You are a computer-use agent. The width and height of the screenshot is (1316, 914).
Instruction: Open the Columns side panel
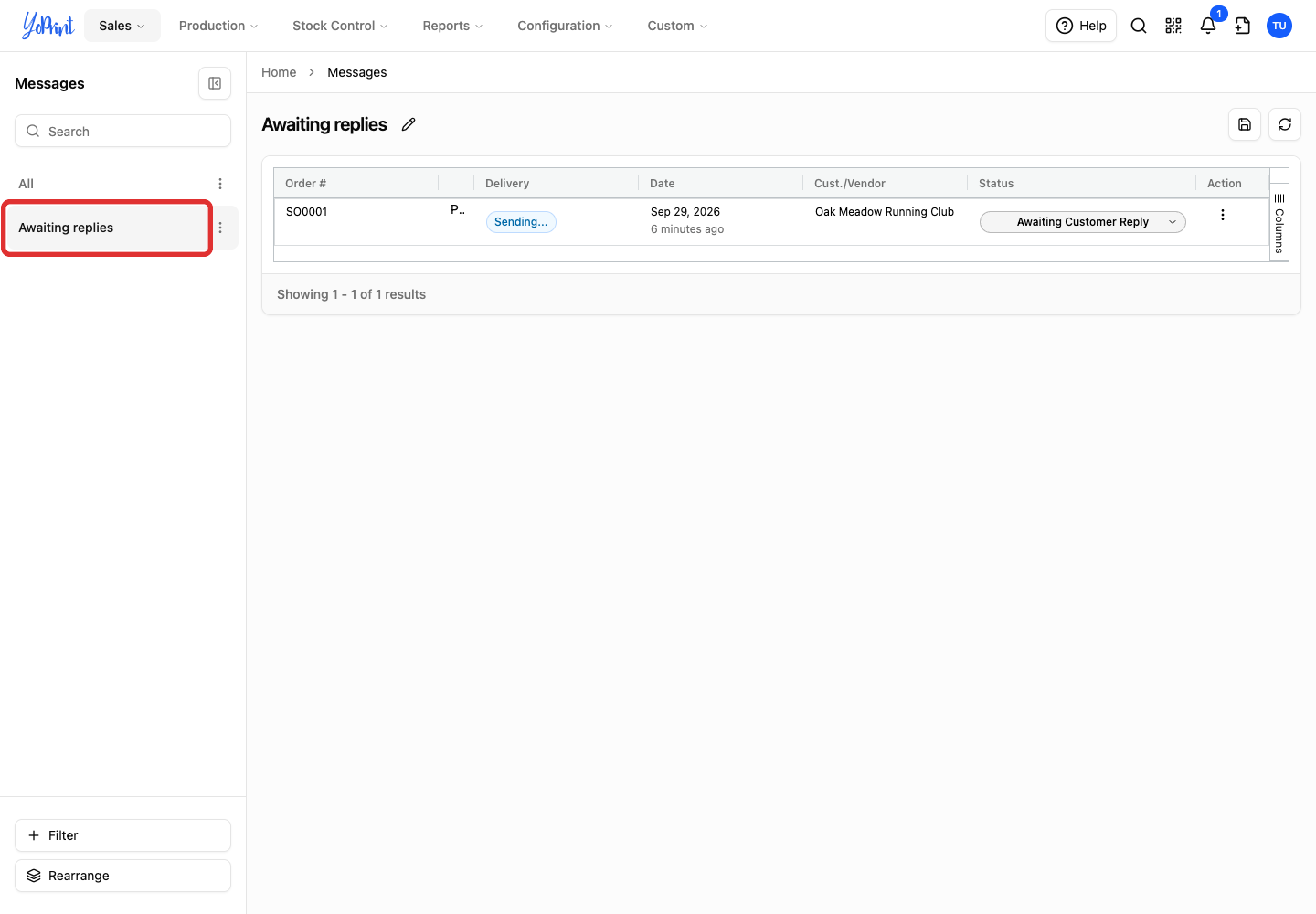(1279, 223)
